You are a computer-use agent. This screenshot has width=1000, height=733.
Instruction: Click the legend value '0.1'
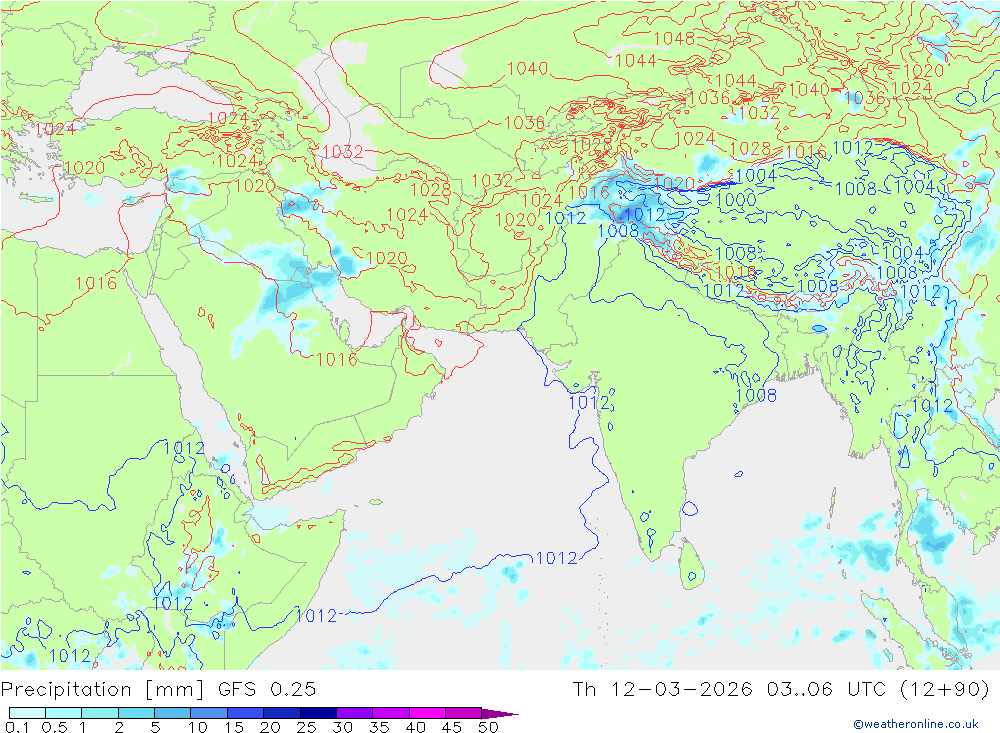click(x=17, y=727)
